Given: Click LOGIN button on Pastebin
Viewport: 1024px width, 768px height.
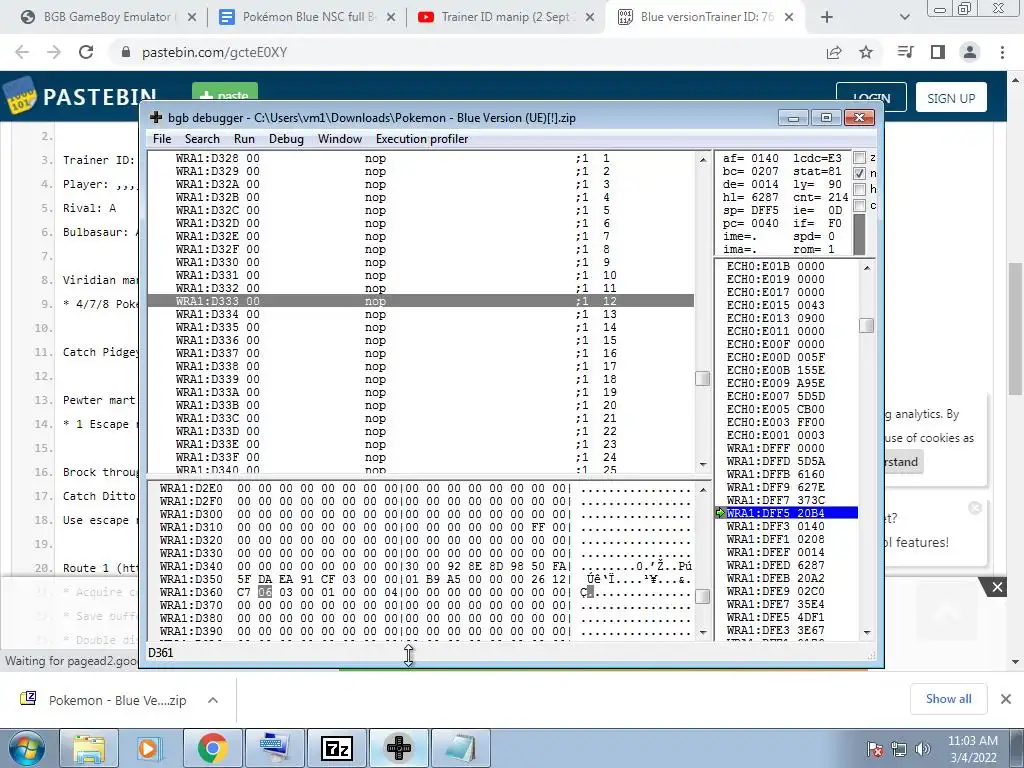Looking at the screenshot, I should [871, 97].
